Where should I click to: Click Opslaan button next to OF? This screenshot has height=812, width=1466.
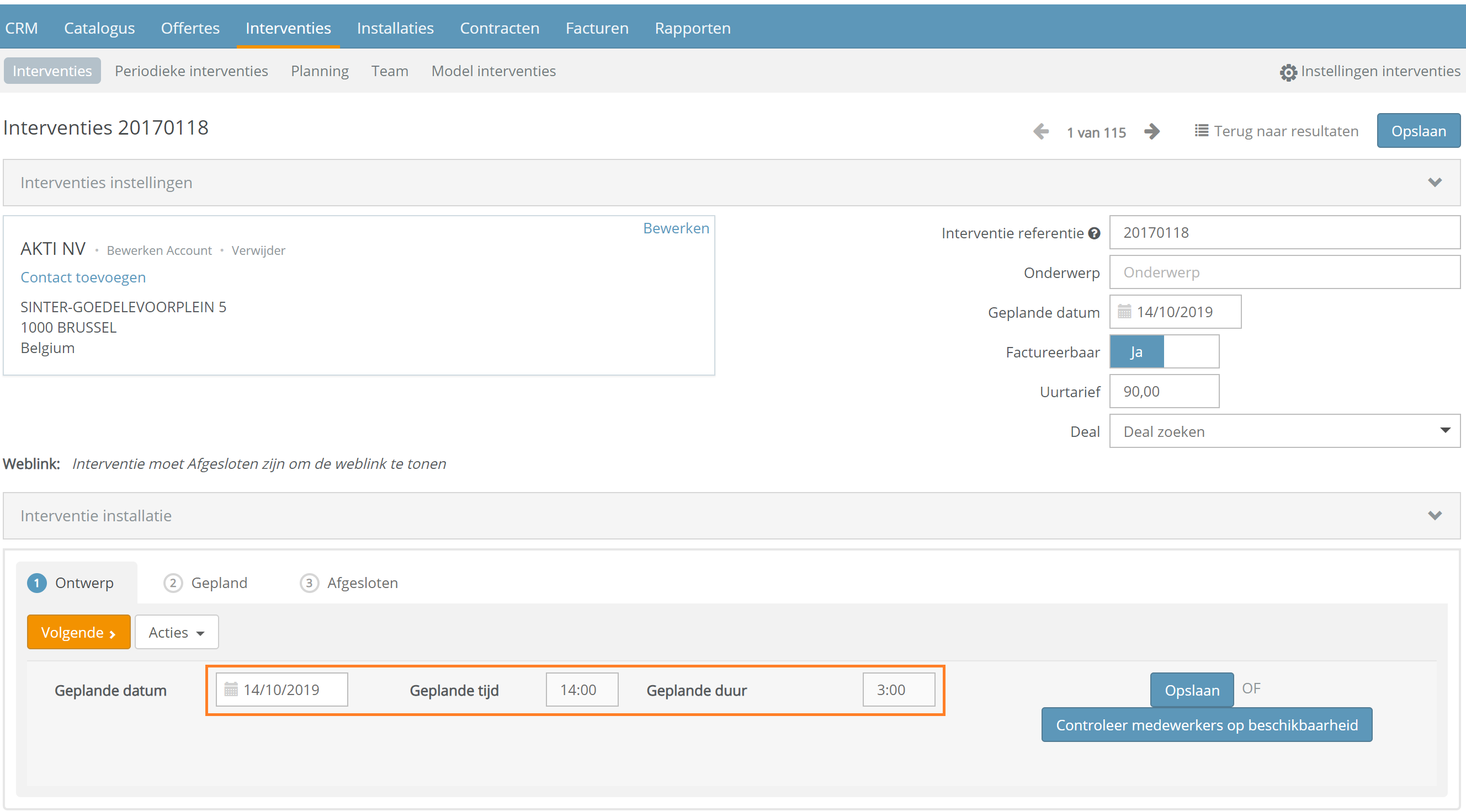click(x=1192, y=690)
